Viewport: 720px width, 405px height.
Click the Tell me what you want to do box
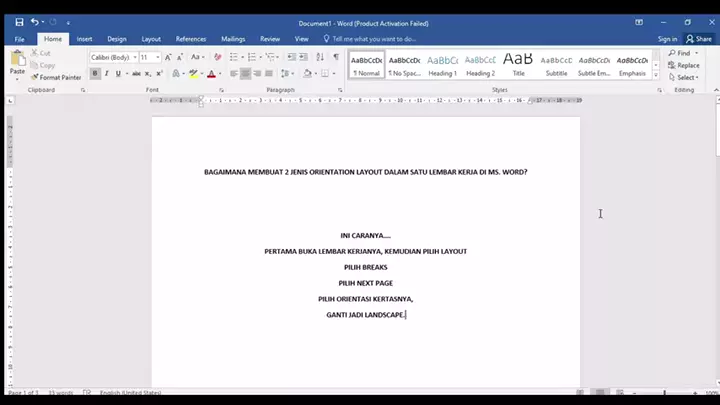pyautogui.click(x=373, y=39)
